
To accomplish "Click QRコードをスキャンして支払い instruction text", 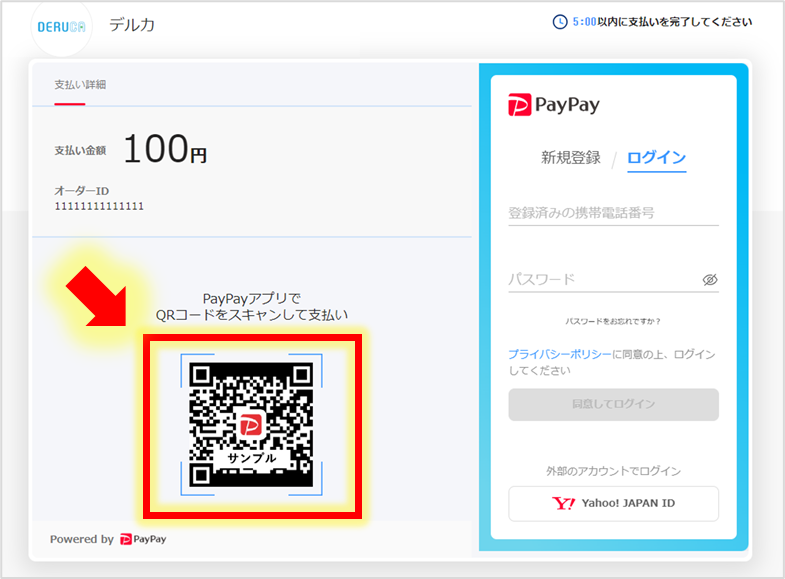I will tap(252, 315).
